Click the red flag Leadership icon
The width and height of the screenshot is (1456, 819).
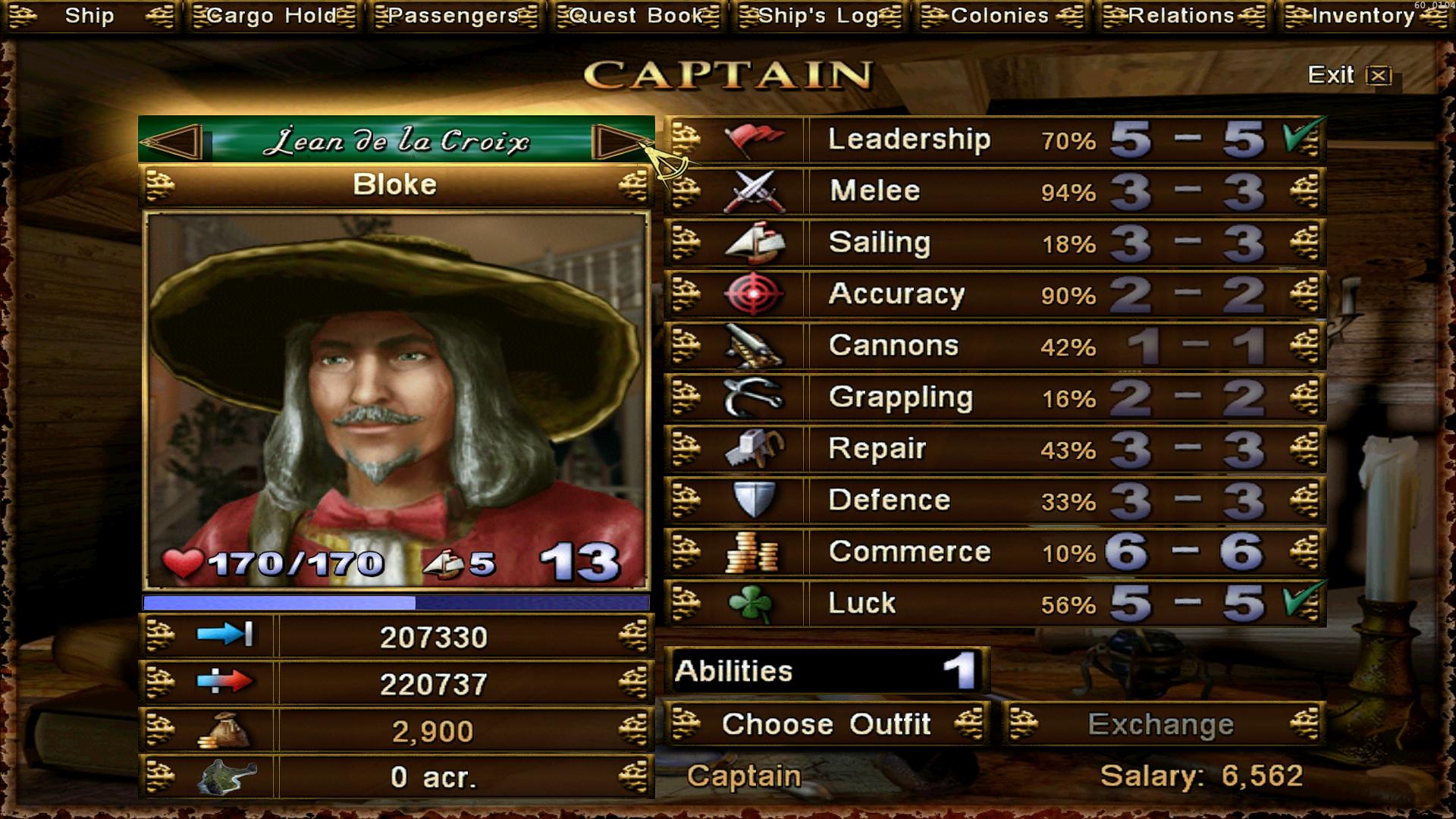click(754, 140)
